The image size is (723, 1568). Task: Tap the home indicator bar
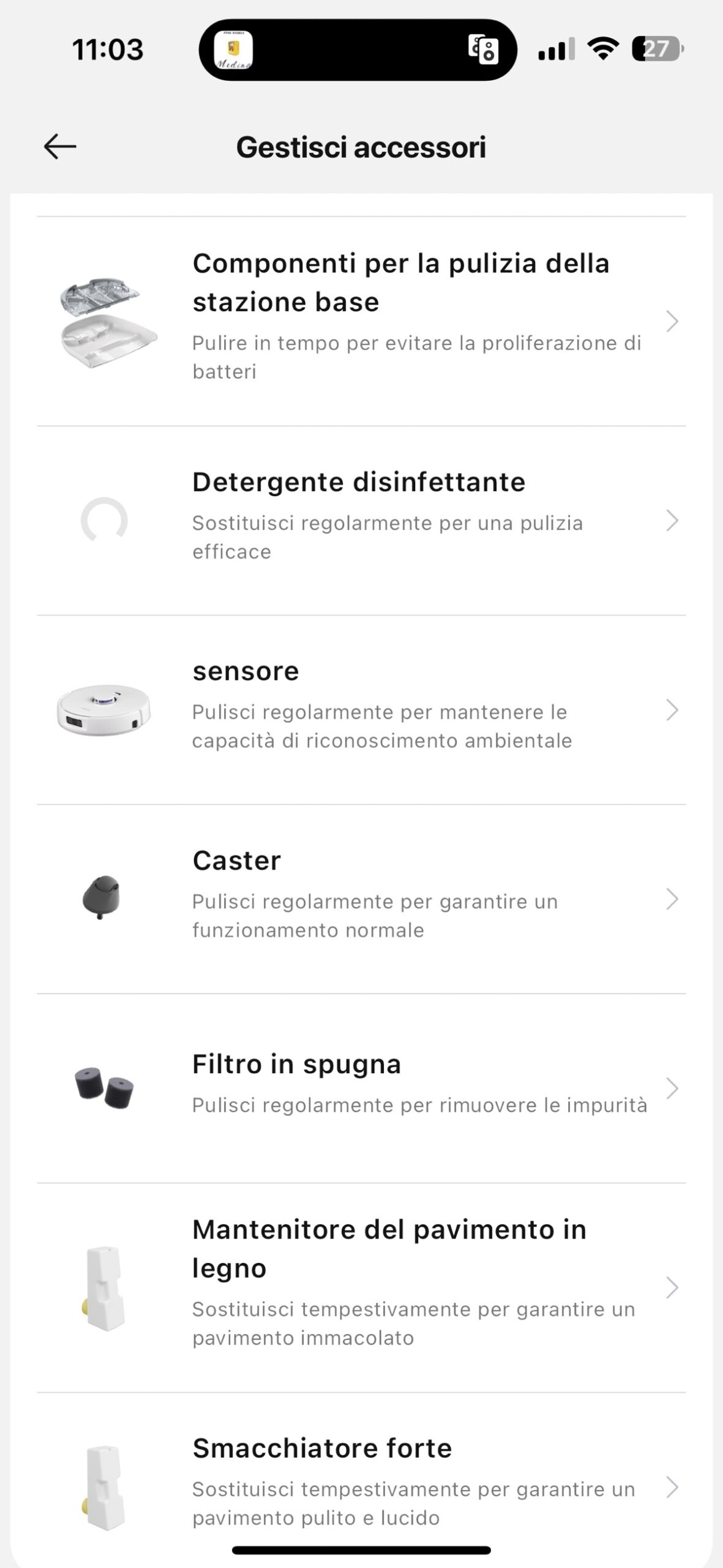pyautogui.click(x=361, y=1550)
